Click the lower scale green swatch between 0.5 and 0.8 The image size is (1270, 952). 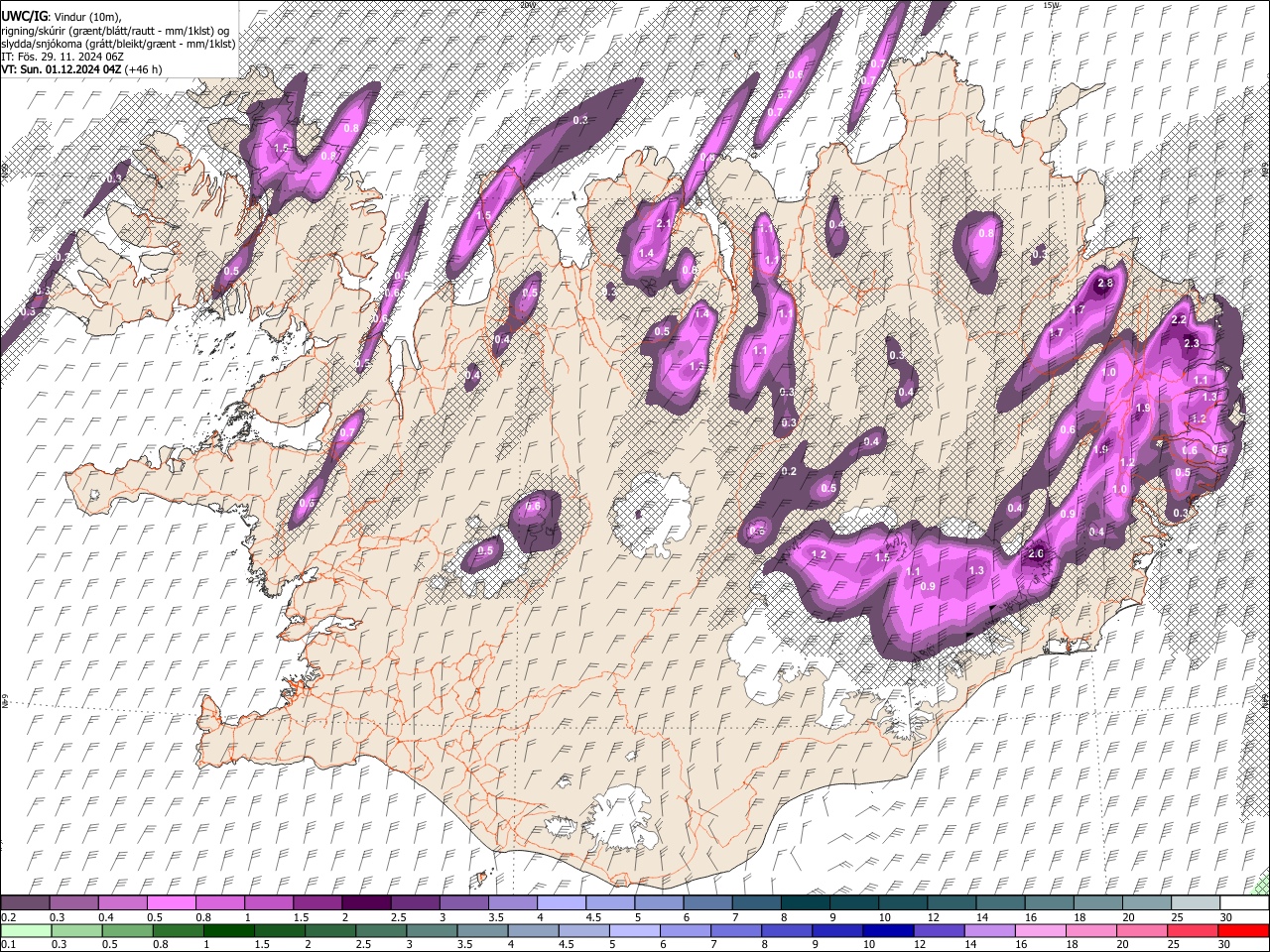coord(127,930)
